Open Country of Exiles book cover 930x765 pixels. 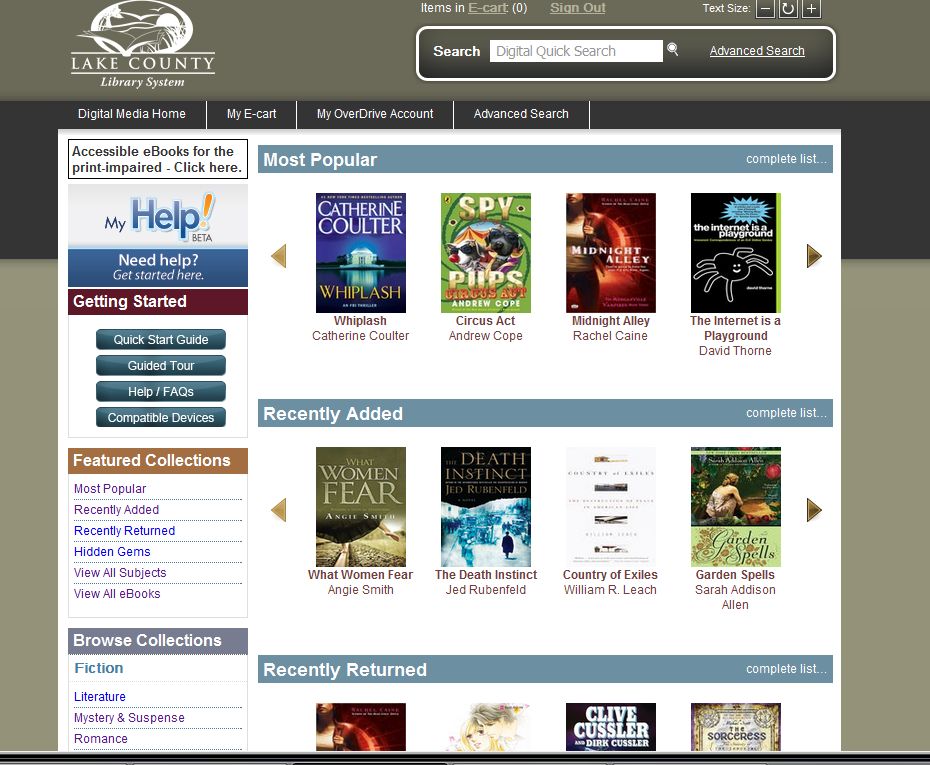click(611, 507)
